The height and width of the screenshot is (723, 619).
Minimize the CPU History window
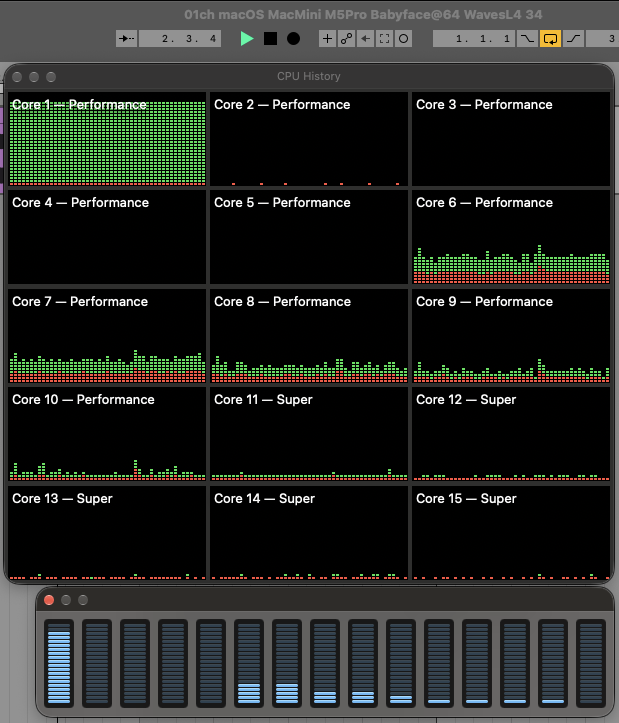click(x=34, y=77)
